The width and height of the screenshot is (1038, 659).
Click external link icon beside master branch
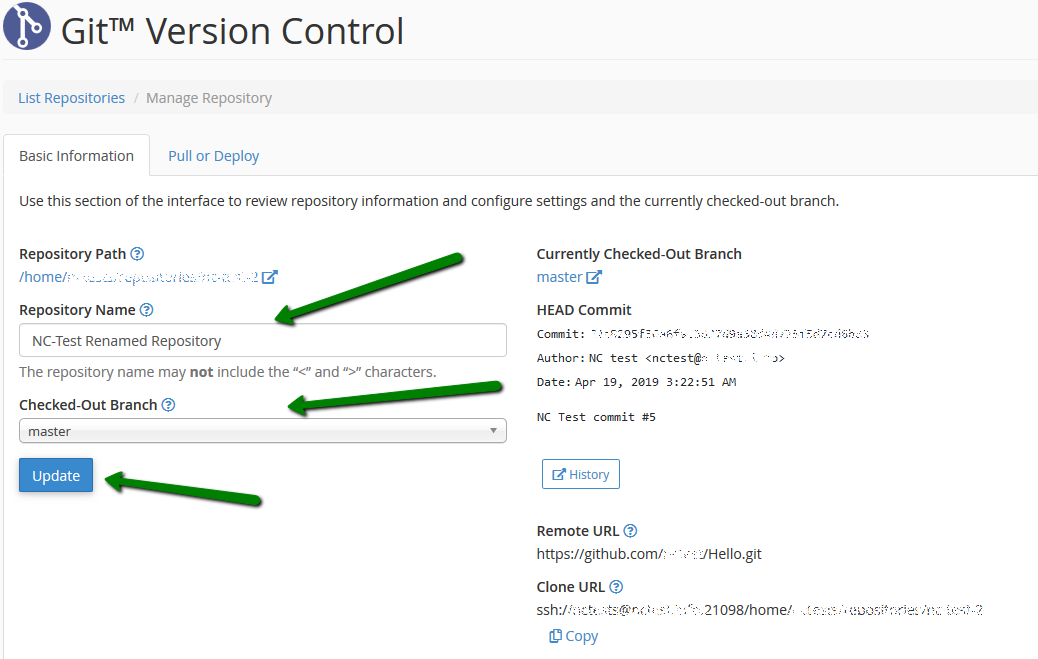[x=594, y=277]
